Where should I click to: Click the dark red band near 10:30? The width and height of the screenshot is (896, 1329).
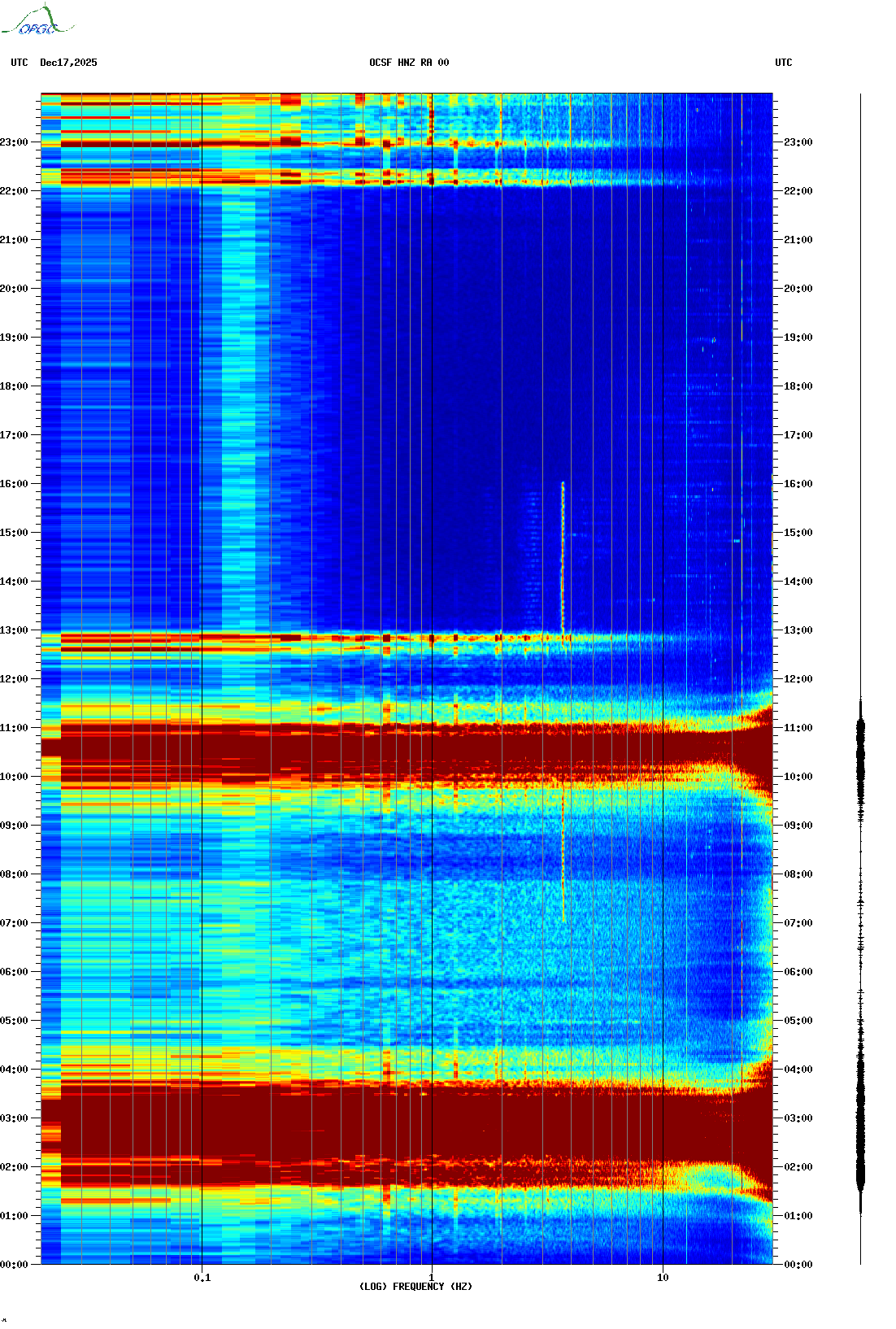pos(407,747)
